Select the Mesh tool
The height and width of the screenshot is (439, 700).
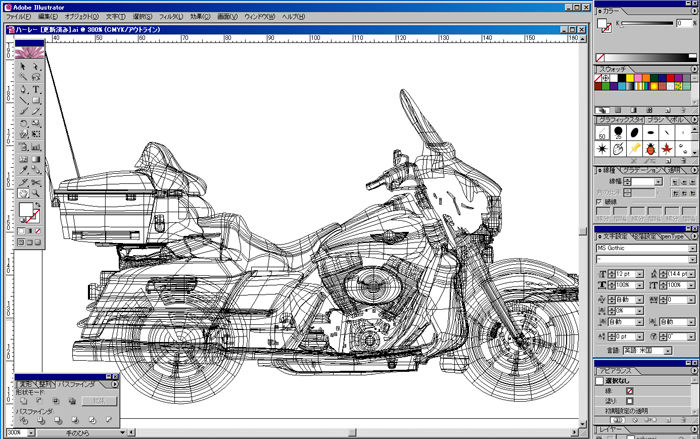coord(23,159)
